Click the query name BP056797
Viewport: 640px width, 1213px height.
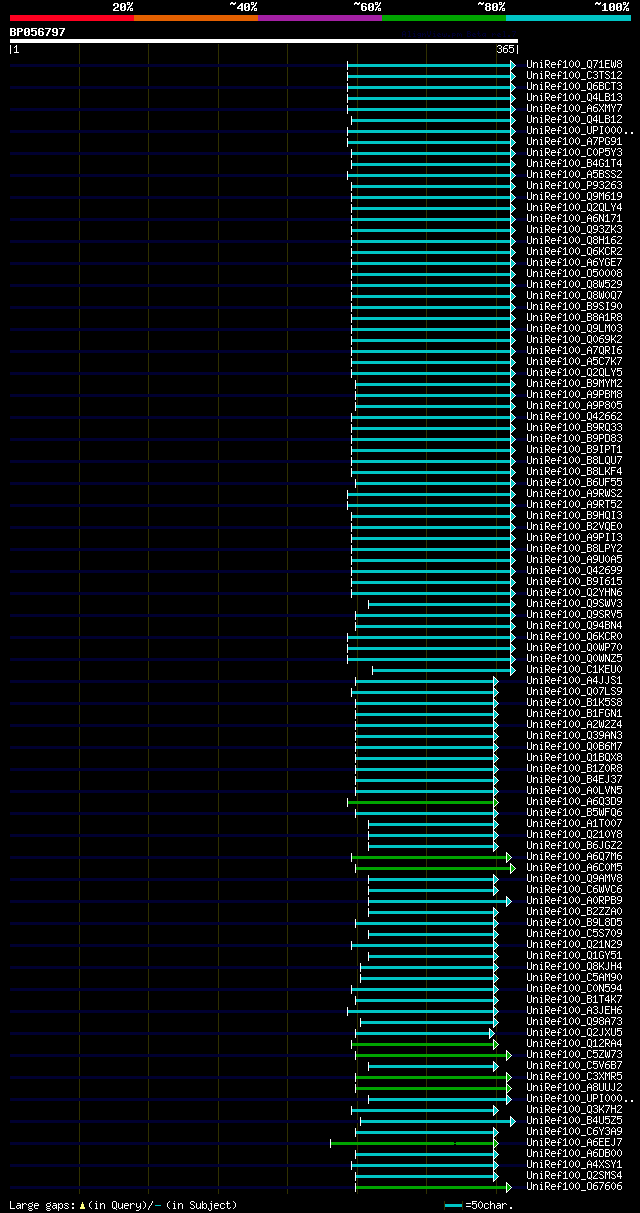click(x=38, y=32)
